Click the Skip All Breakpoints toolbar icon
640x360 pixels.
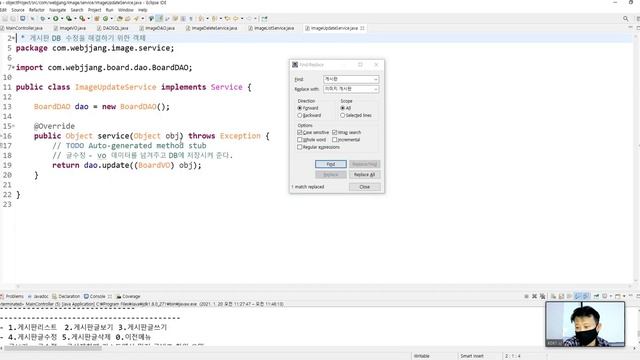click(x=32, y=18)
